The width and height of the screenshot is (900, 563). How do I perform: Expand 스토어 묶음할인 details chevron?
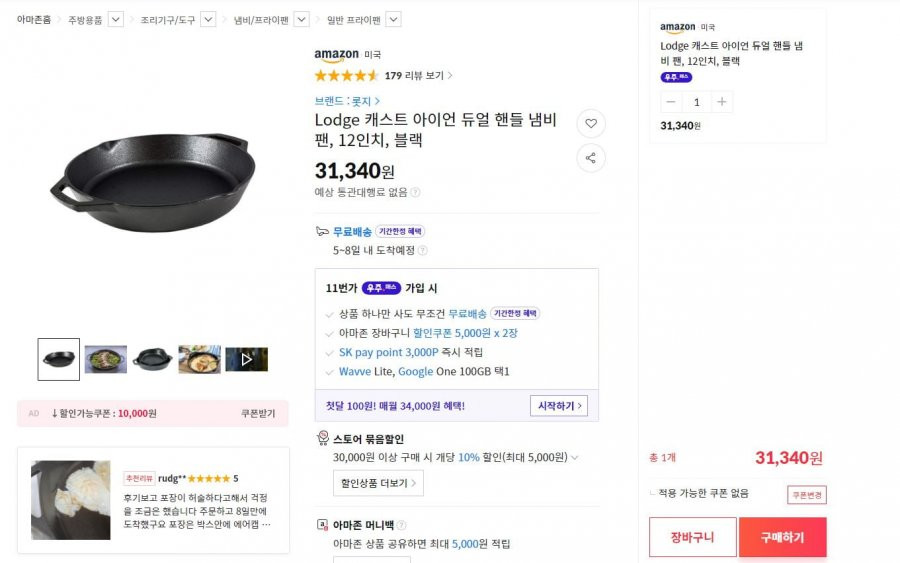(575, 457)
